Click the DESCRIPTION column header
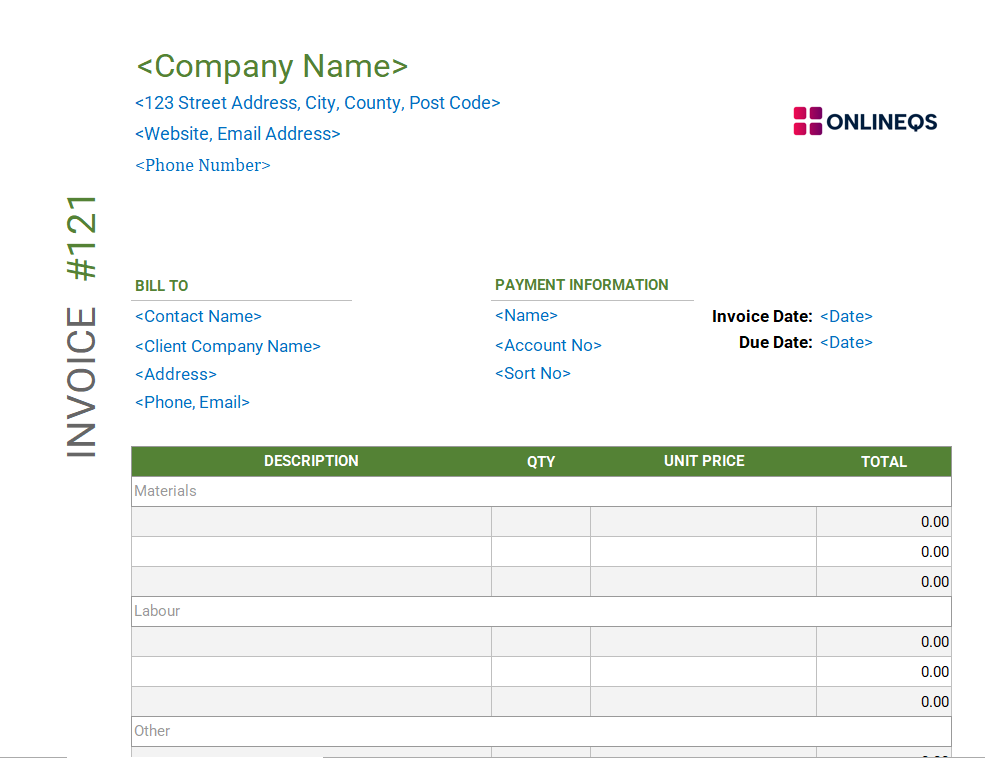Screen dimensions: 985x758 click(x=311, y=461)
